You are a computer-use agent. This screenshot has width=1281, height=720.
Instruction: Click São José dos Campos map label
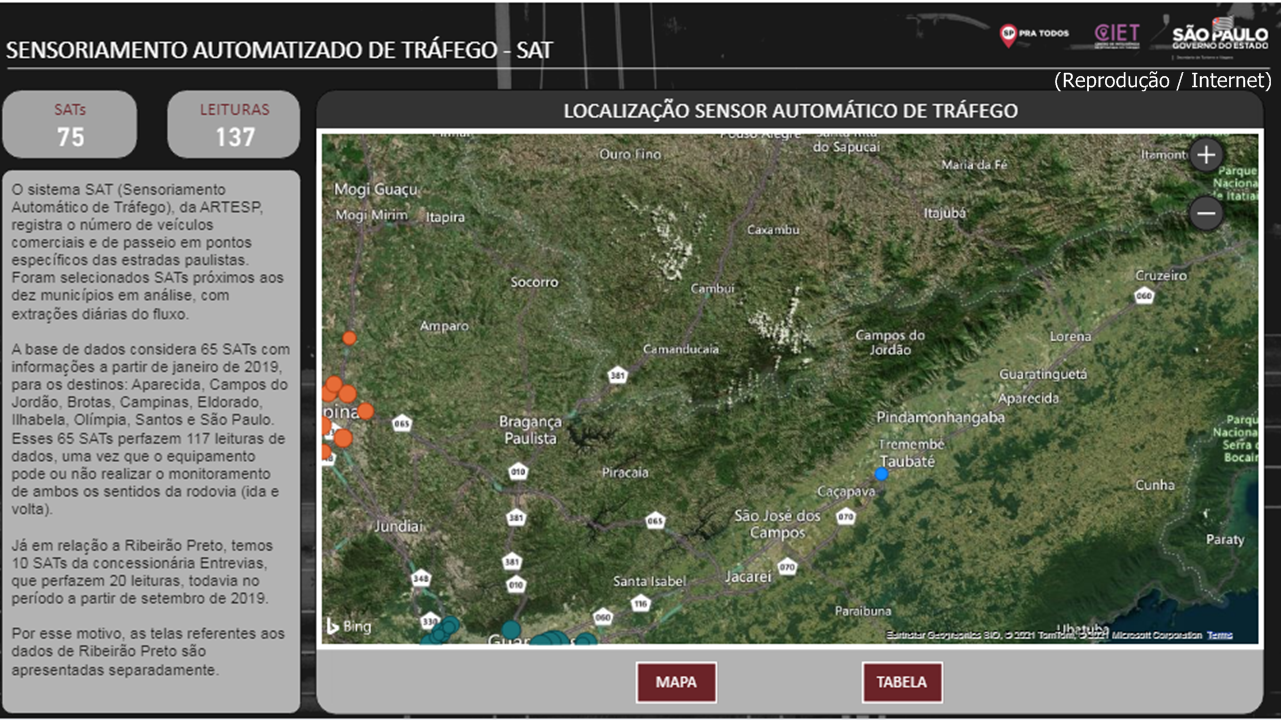(777, 524)
